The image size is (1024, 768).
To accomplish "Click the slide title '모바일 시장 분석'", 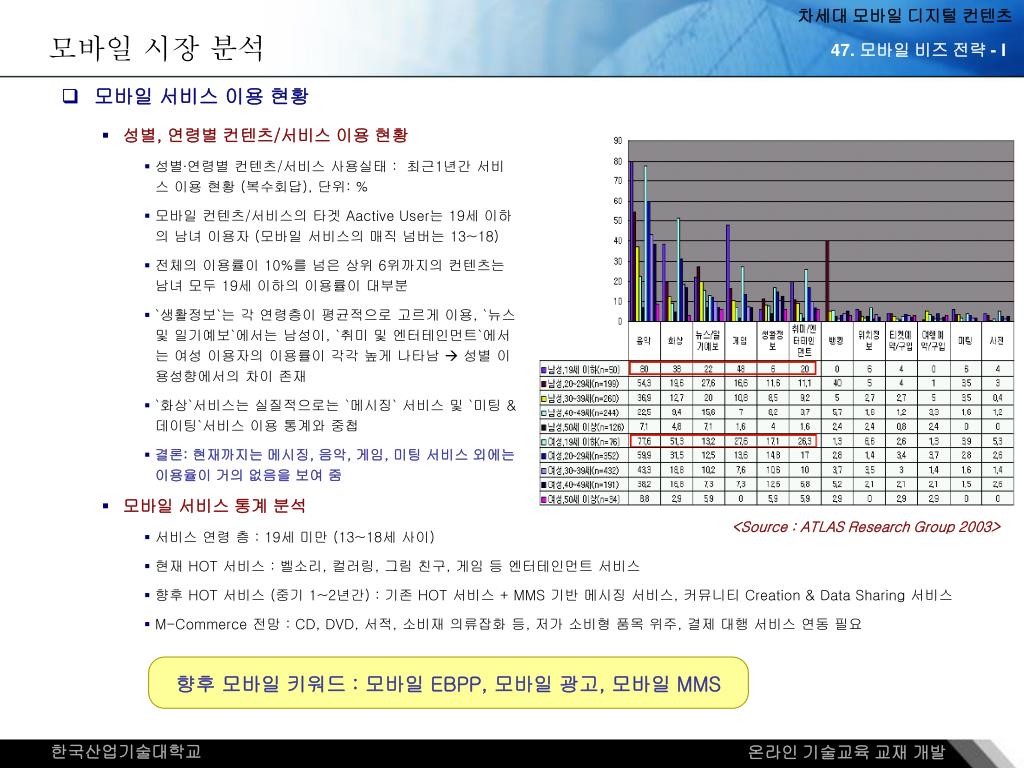I will [x=157, y=48].
